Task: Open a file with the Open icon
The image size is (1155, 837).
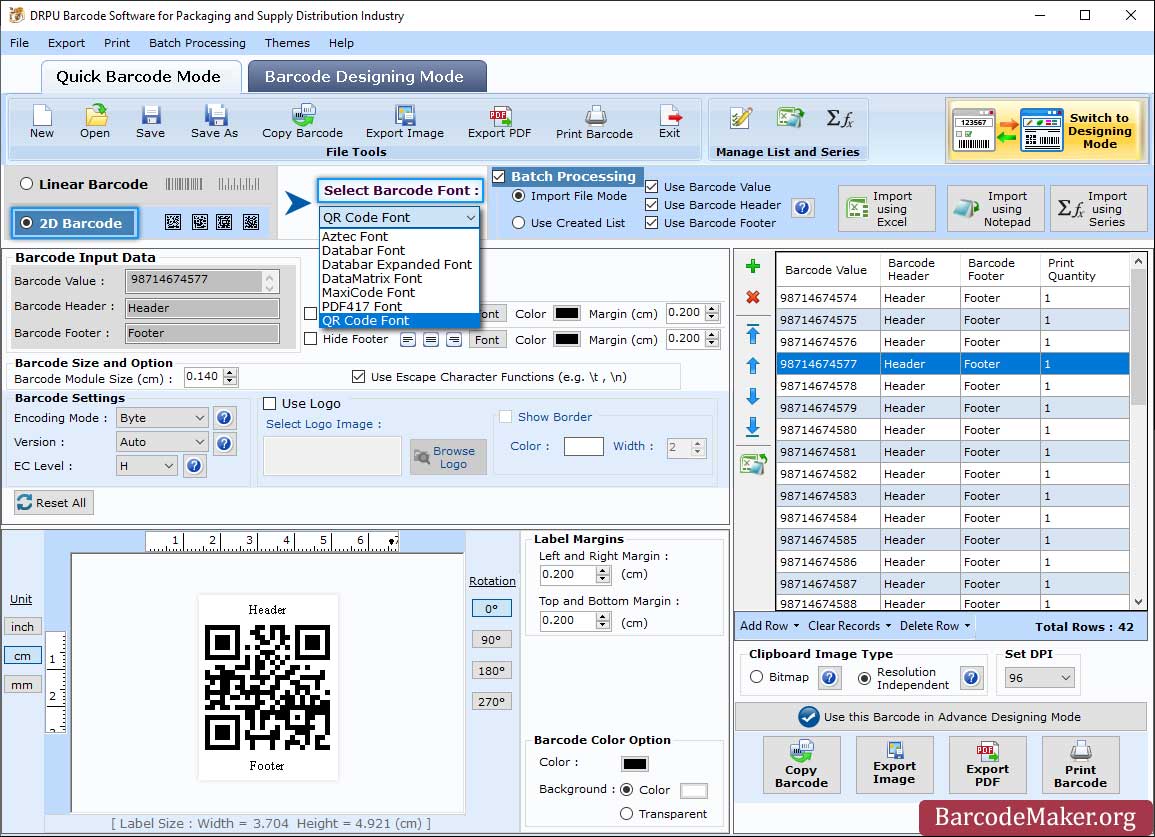Action: 95,122
